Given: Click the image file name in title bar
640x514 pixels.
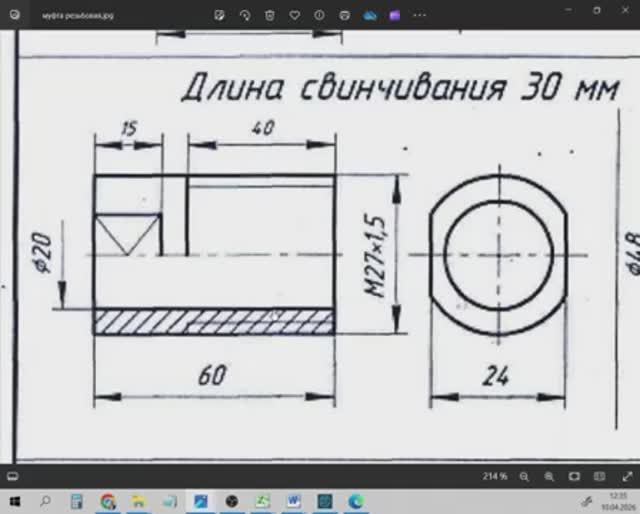Looking at the screenshot, I should click(78, 16).
